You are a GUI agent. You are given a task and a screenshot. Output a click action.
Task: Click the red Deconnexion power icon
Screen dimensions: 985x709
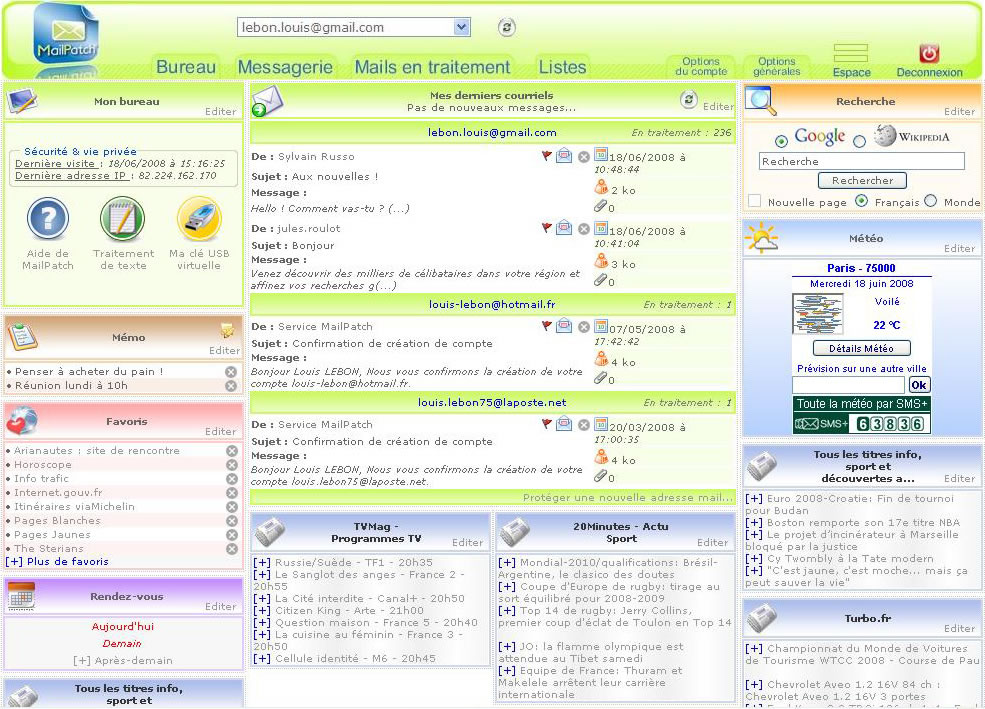pyautogui.click(x=929, y=54)
